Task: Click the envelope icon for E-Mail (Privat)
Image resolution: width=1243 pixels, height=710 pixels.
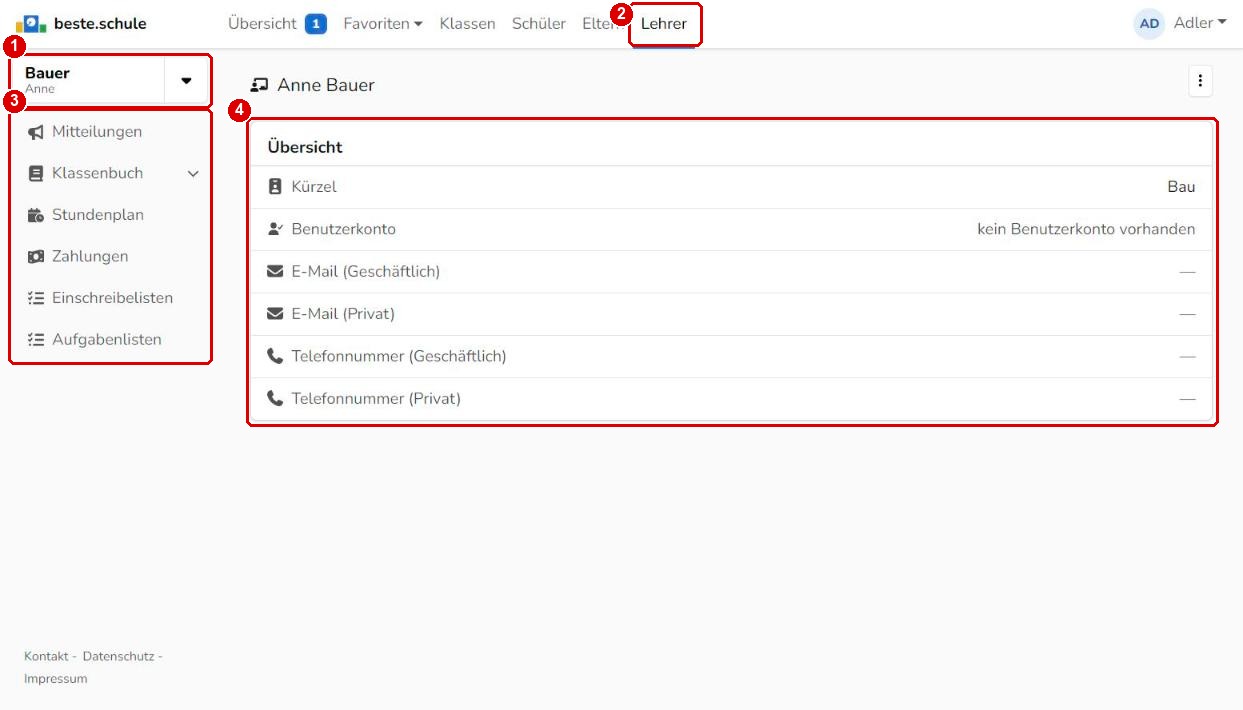Action: (x=275, y=314)
